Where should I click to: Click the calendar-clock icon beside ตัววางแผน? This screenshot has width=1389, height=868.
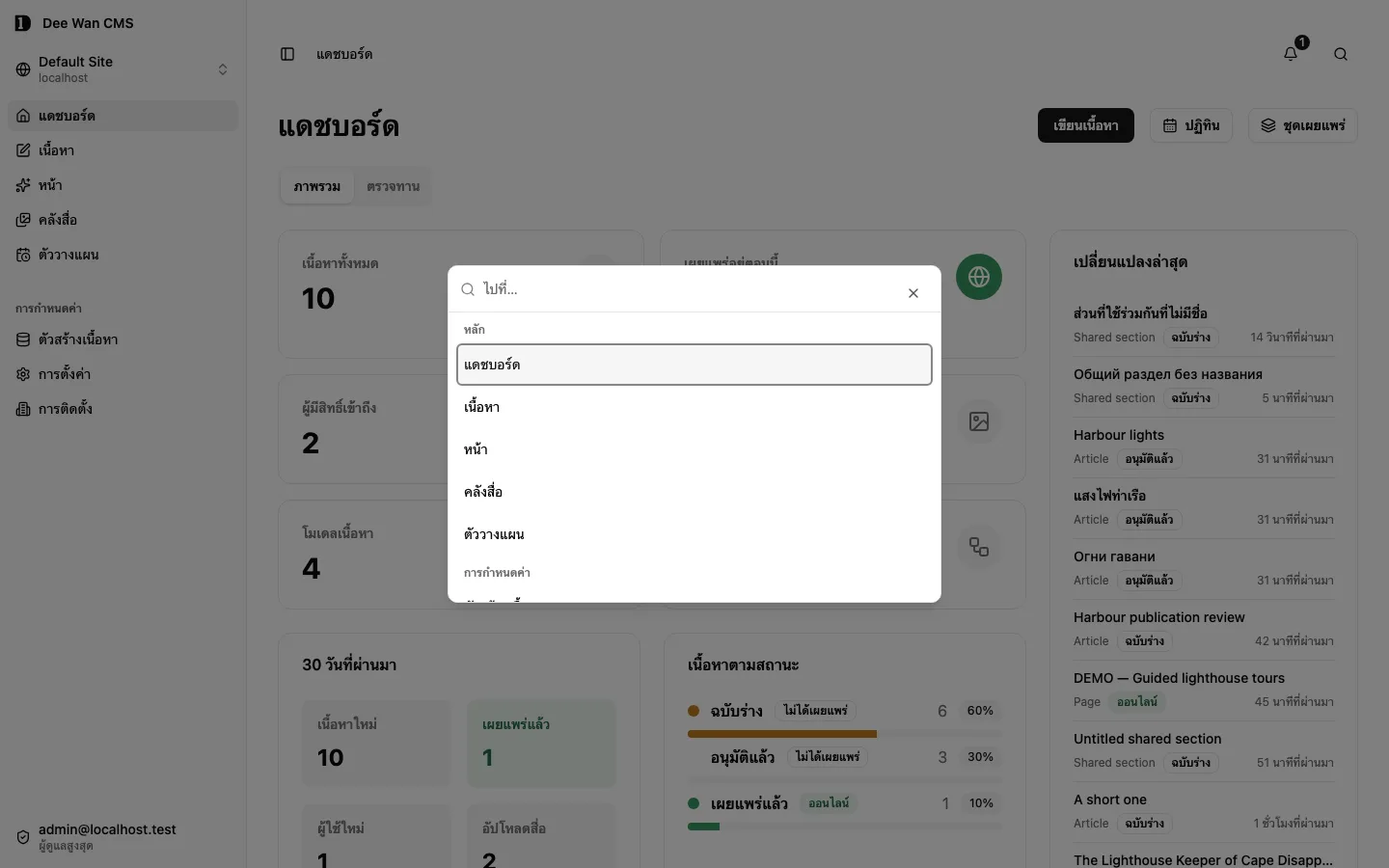coord(23,255)
